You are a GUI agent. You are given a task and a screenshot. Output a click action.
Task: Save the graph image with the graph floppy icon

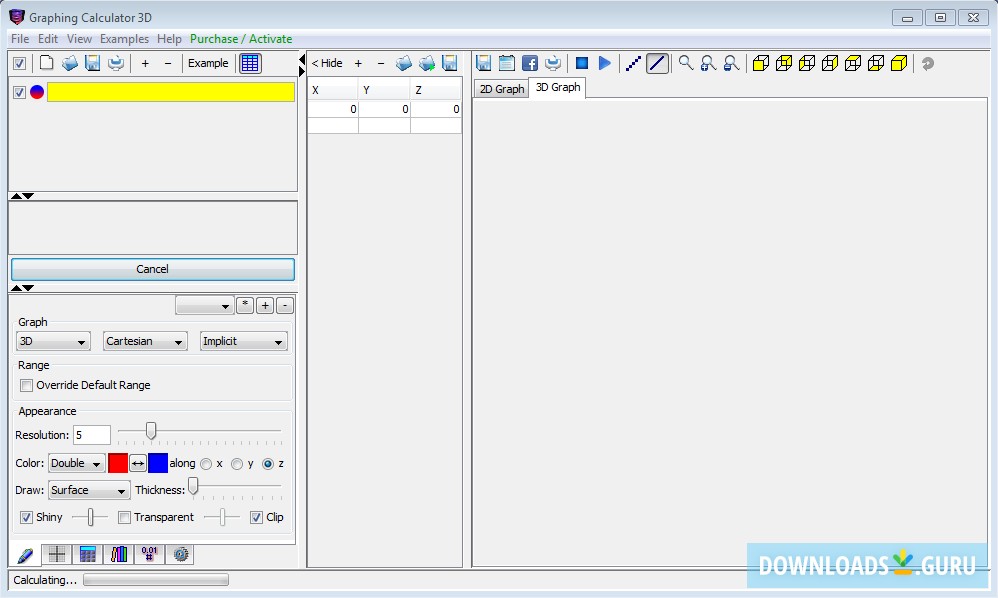pos(483,63)
